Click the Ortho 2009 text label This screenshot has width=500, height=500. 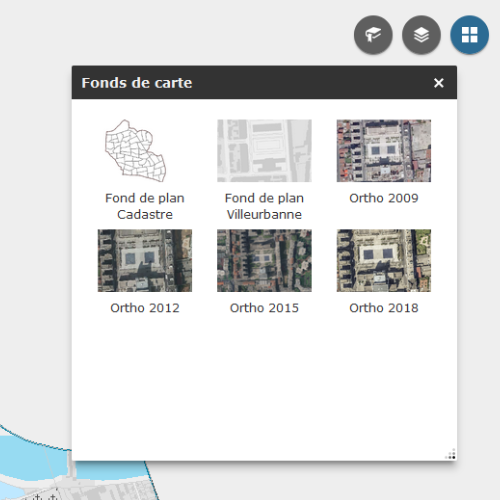(384, 198)
